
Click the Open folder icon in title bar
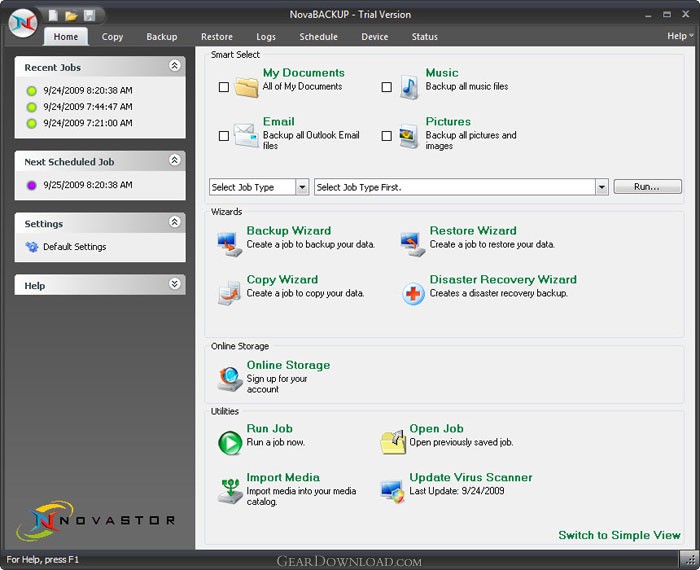pyautogui.click(x=71, y=16)
